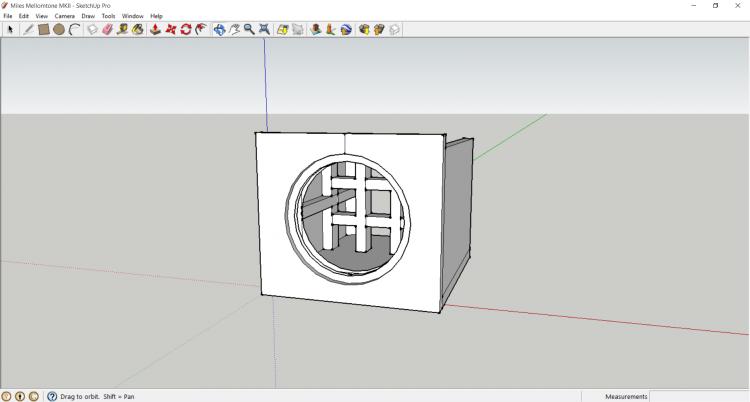Image resolution: width=750 pixels, height=402 pixels.
Task: Select the arrow Select tool
Action: 10,30
